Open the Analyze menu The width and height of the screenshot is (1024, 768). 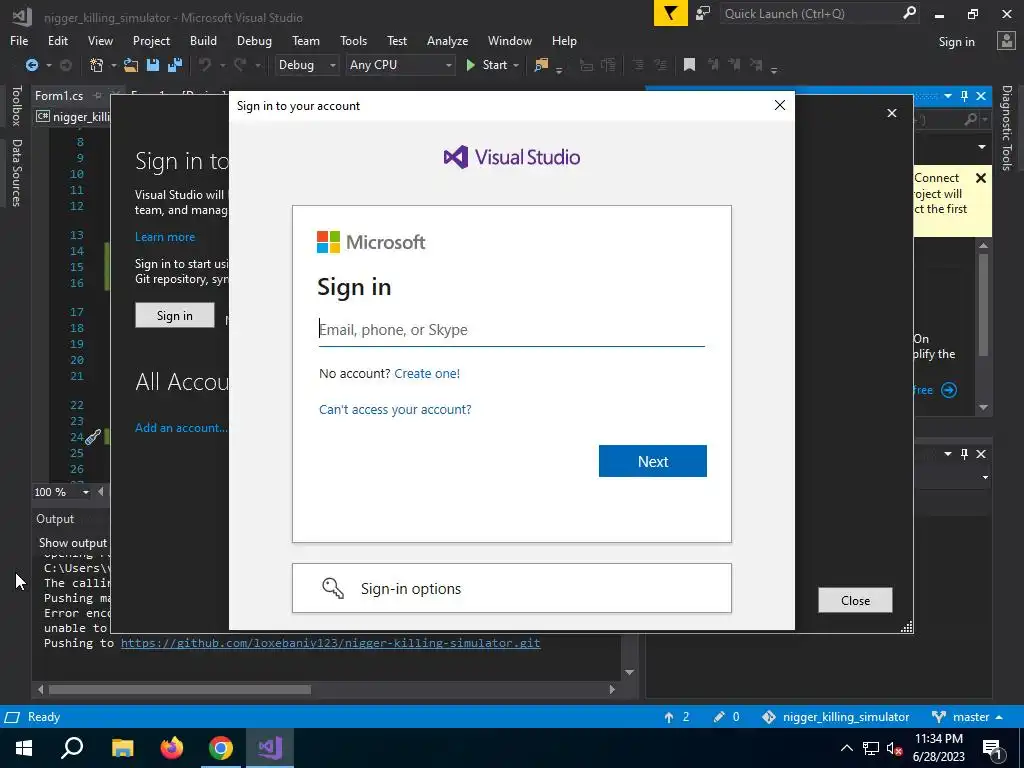[447, 40]
